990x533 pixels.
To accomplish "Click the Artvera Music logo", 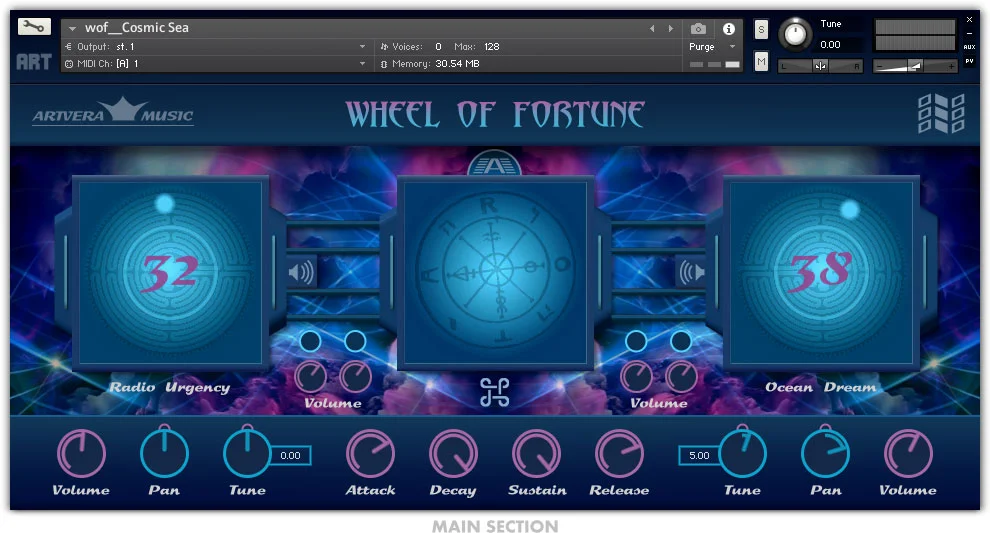I will coord(113,112).
